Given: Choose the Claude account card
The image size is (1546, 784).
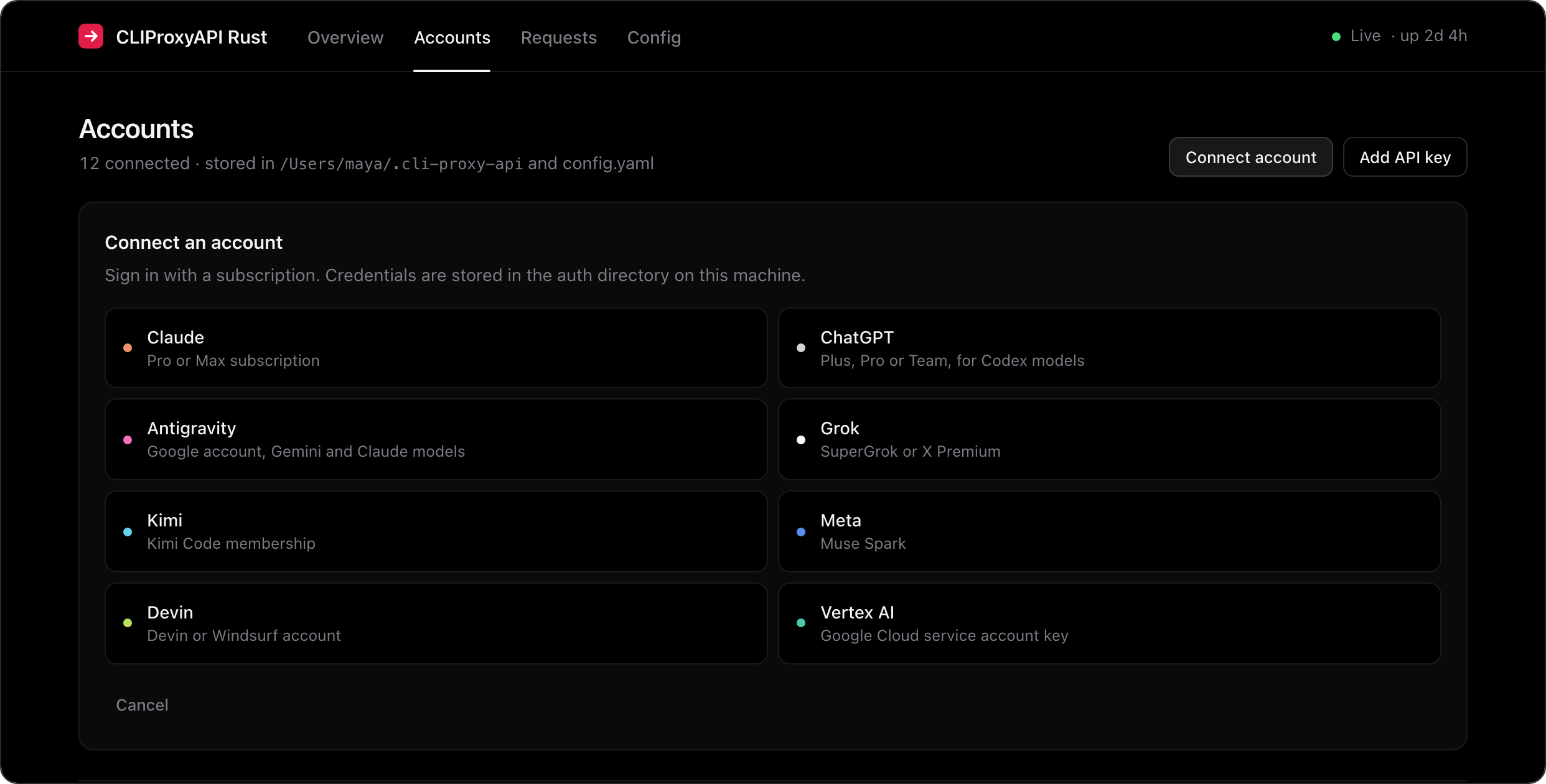Looking at the screenshot, I should pyautogui.click(x=436, y=348).
